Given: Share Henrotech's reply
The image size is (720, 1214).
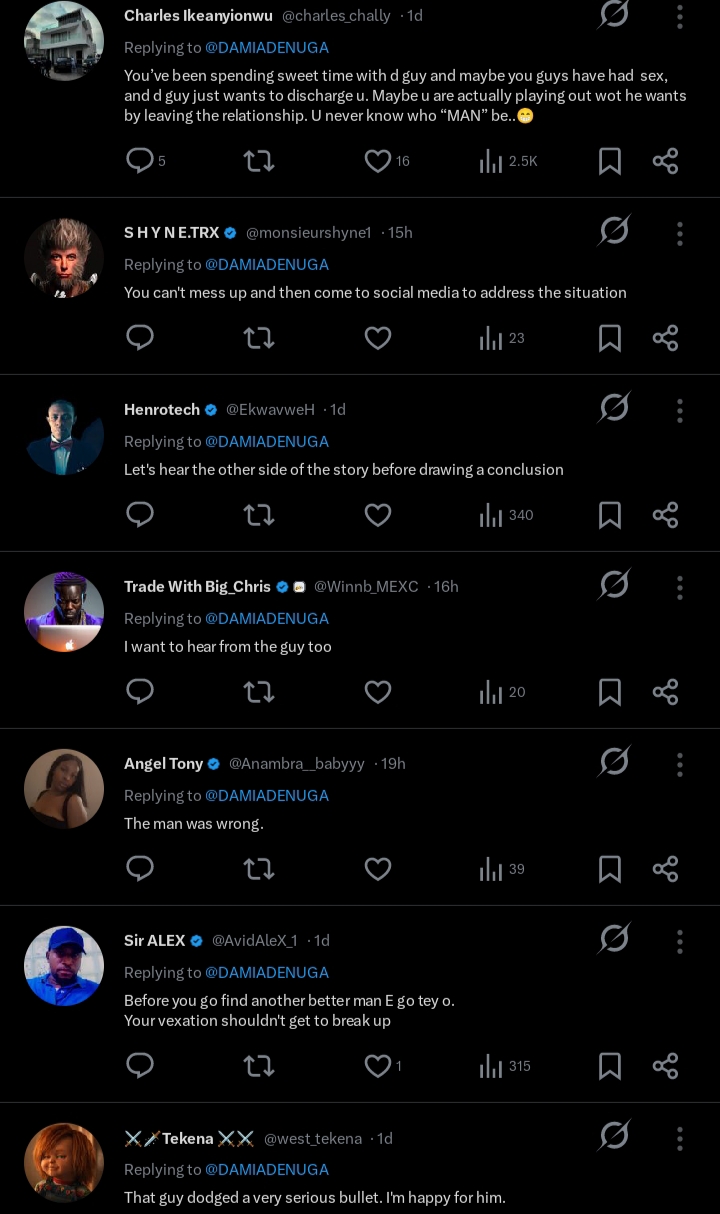Looking at the screenshot, I should click(666, 515).
